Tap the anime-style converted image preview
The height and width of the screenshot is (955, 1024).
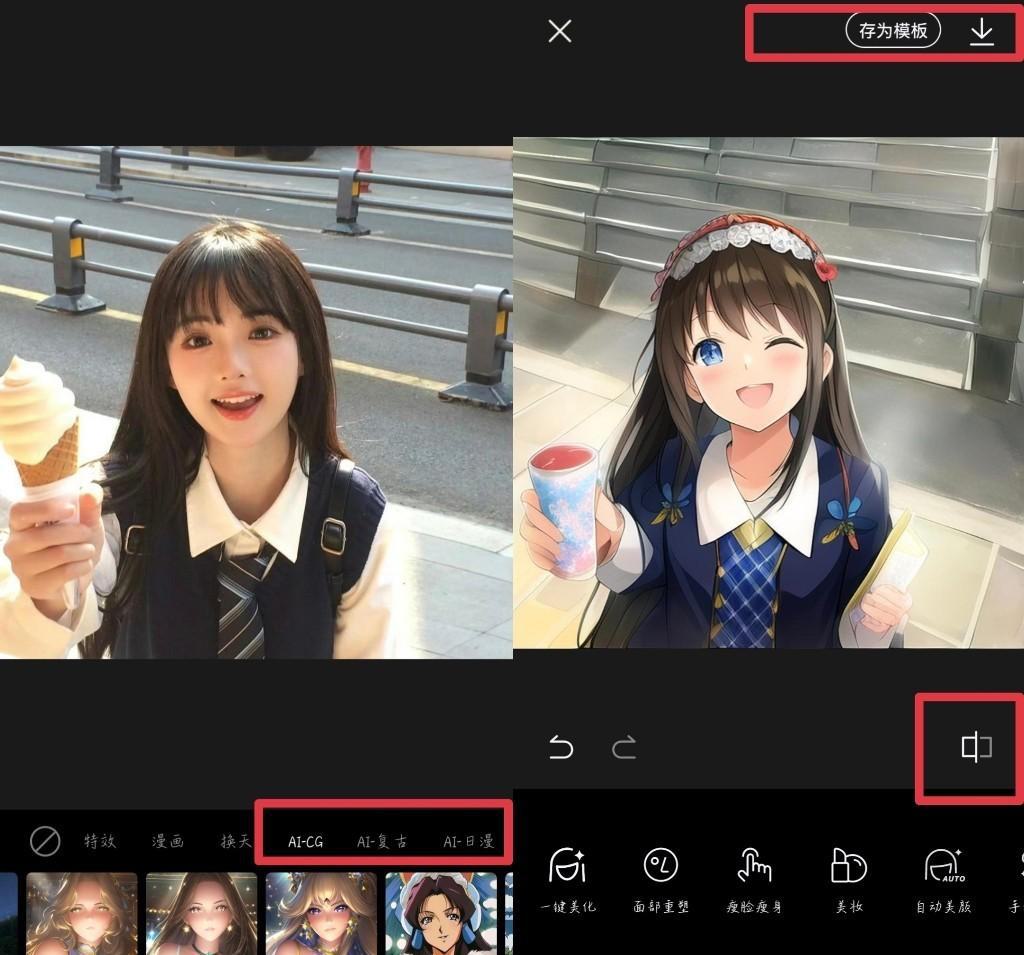[x=769, y=393]
